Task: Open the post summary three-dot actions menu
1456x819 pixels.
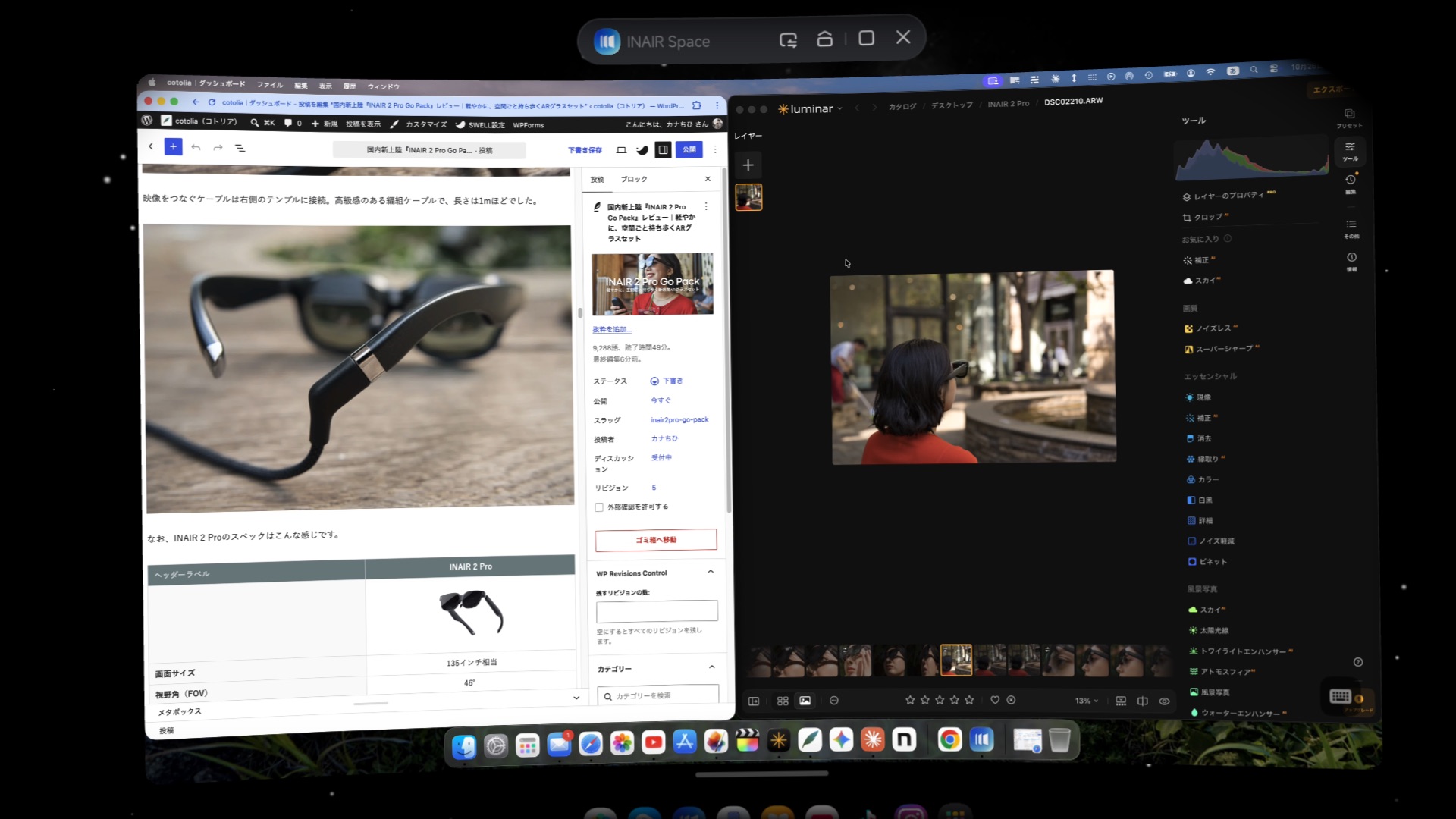Action: [706, 206]
